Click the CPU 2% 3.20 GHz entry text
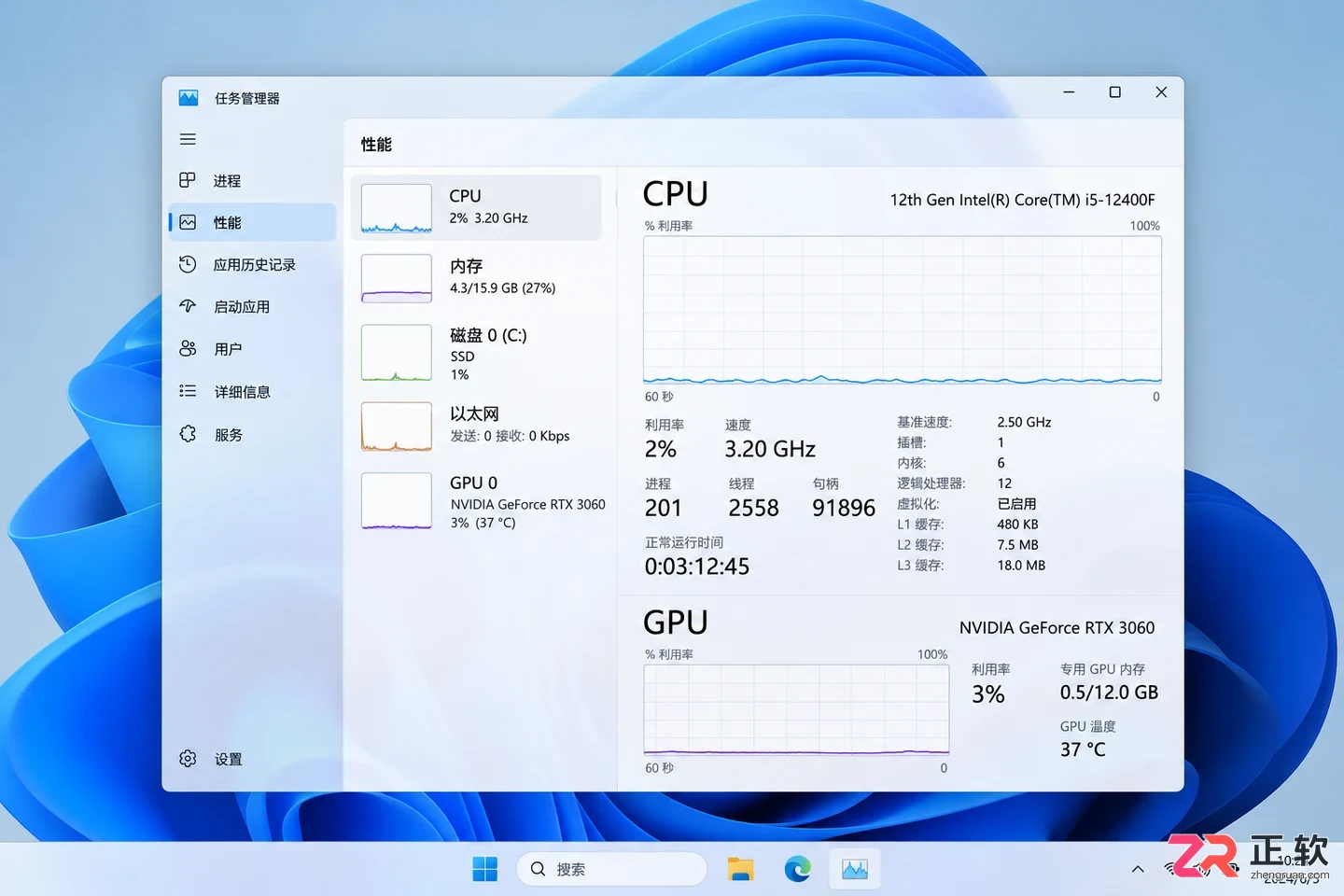Viewport: 1344px width, 896px height. (x=488, y=207)
